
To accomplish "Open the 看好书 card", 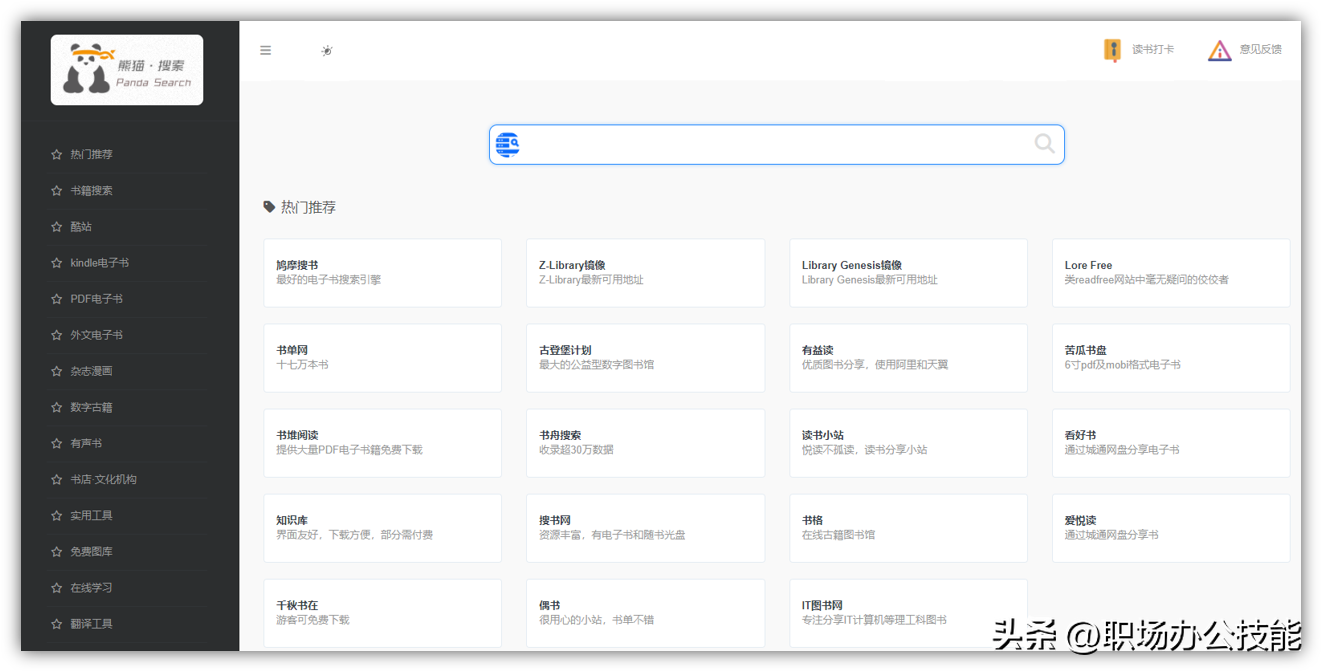I will 1171,443.
